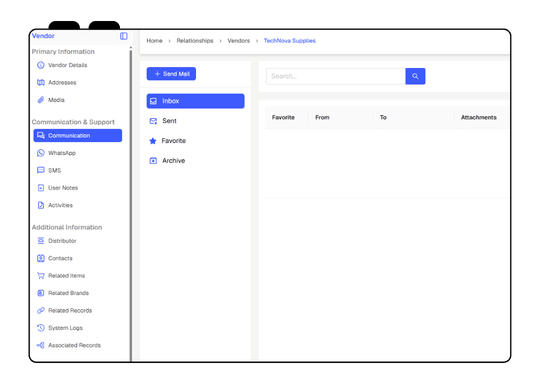The height and width of the screenshot is (384, 540).
Task: Open the Favorite mail folder
Action: [196, 141]
